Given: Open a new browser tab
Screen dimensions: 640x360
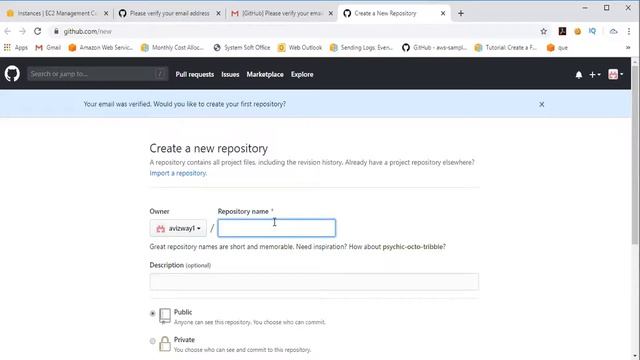Looking at the screenshot, I should pyautogui.click(x=461, y=13).
